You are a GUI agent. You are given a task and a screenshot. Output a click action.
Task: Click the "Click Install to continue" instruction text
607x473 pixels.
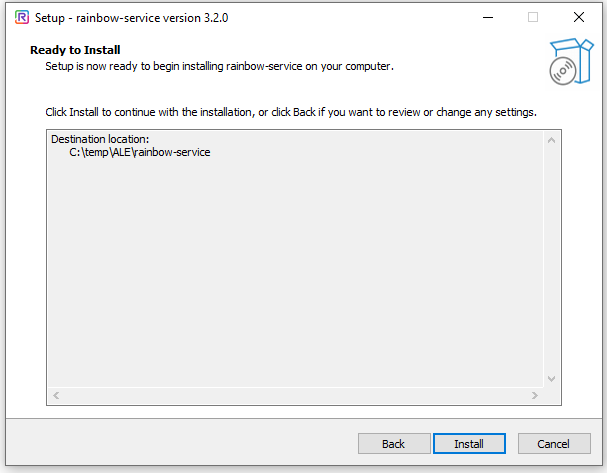[291, 112]
